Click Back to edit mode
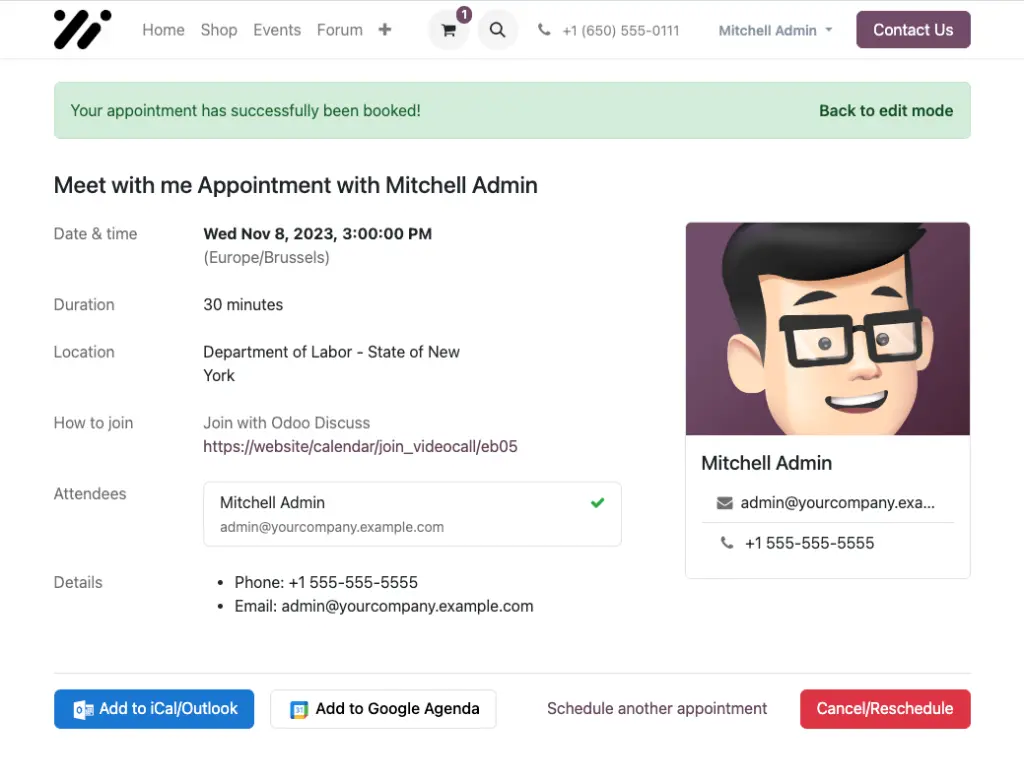 [x=886, y=110]
